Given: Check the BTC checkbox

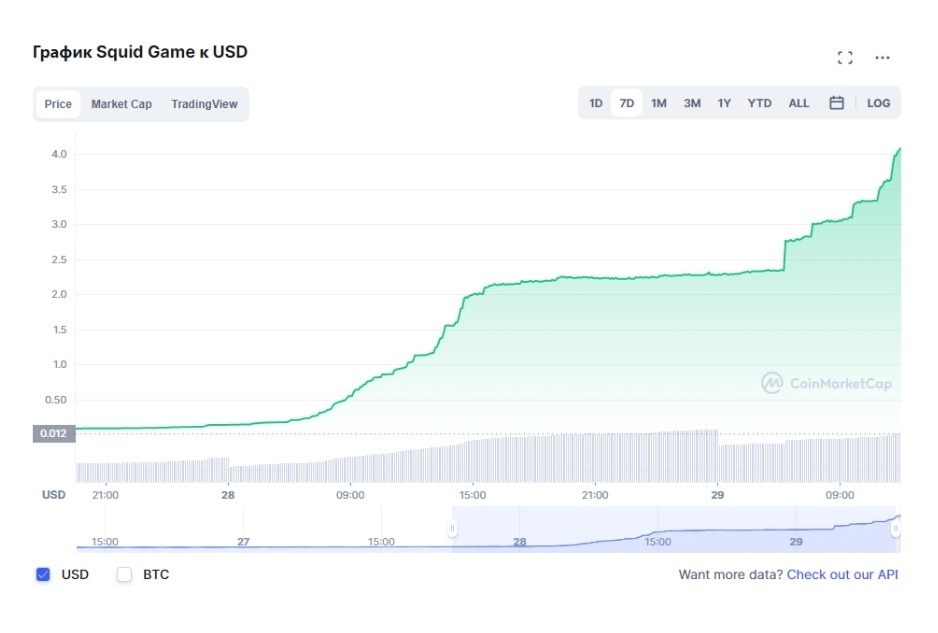Looking at the screenshot, I should point(124,574).
